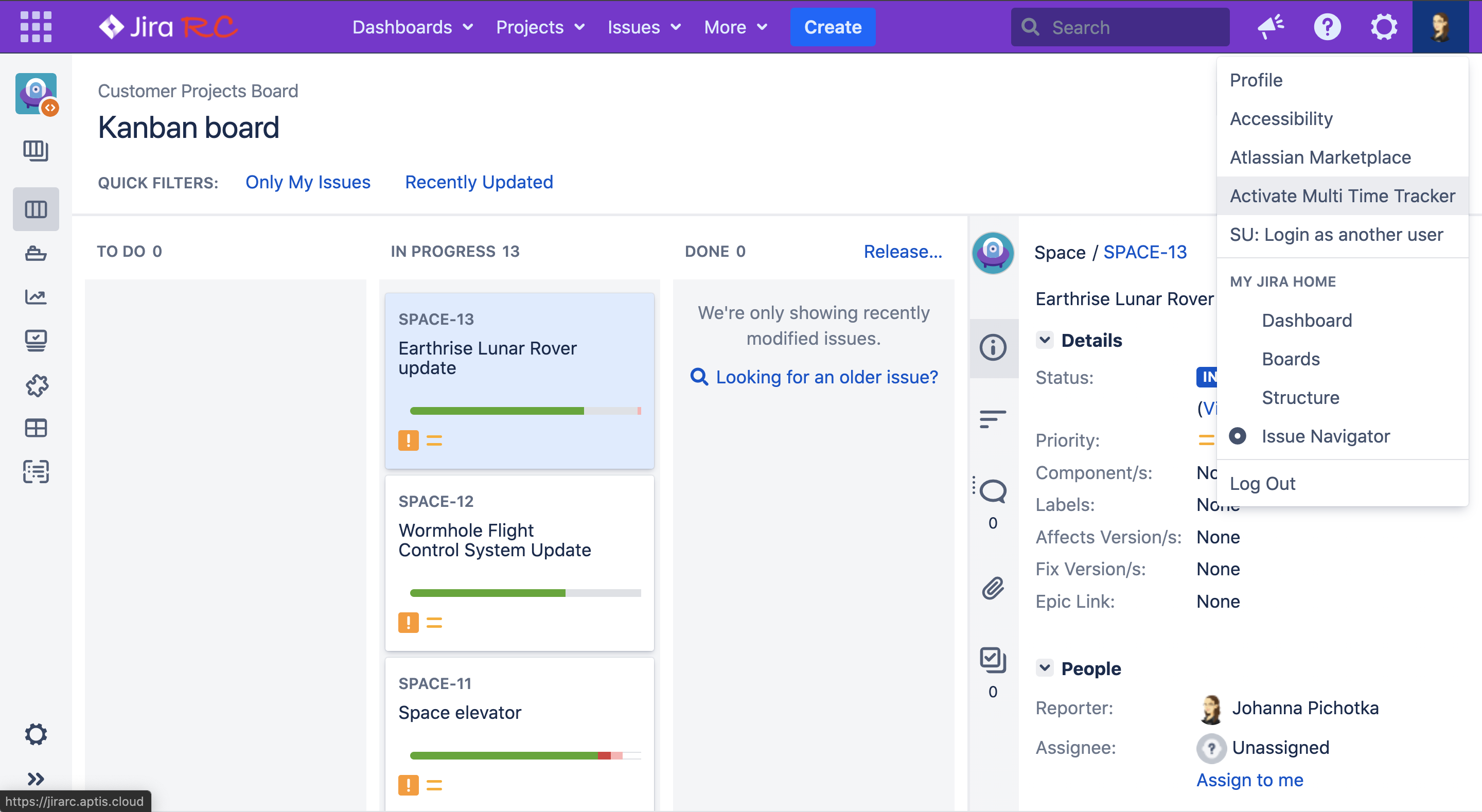Open the attachments paperclip icon
Screen dimensions: 1482x812
tap(993, 588)
